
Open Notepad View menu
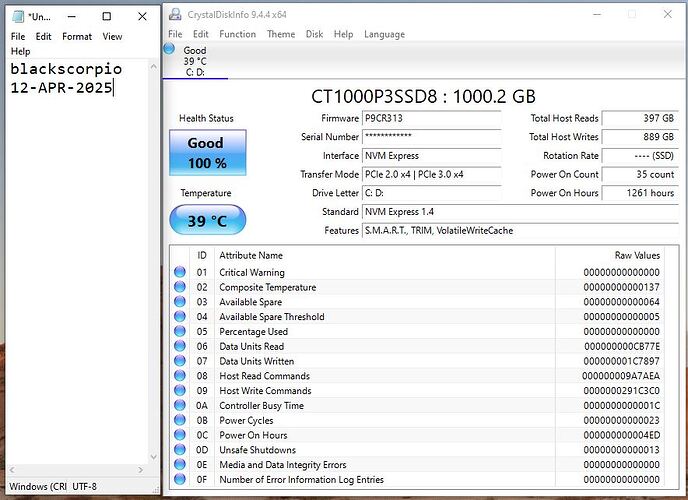[112, 36]
